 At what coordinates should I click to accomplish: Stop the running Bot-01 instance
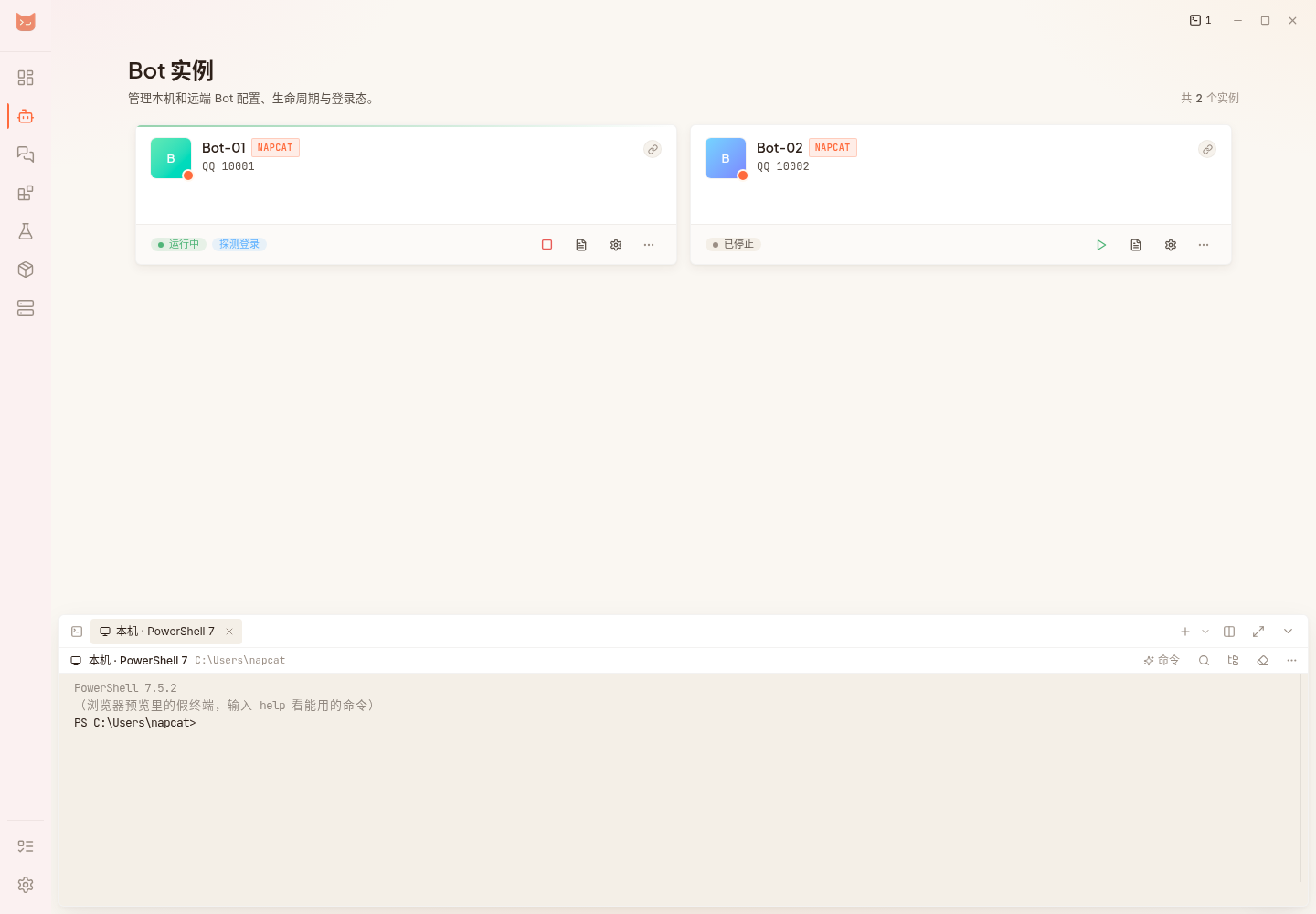pos(547,245)
